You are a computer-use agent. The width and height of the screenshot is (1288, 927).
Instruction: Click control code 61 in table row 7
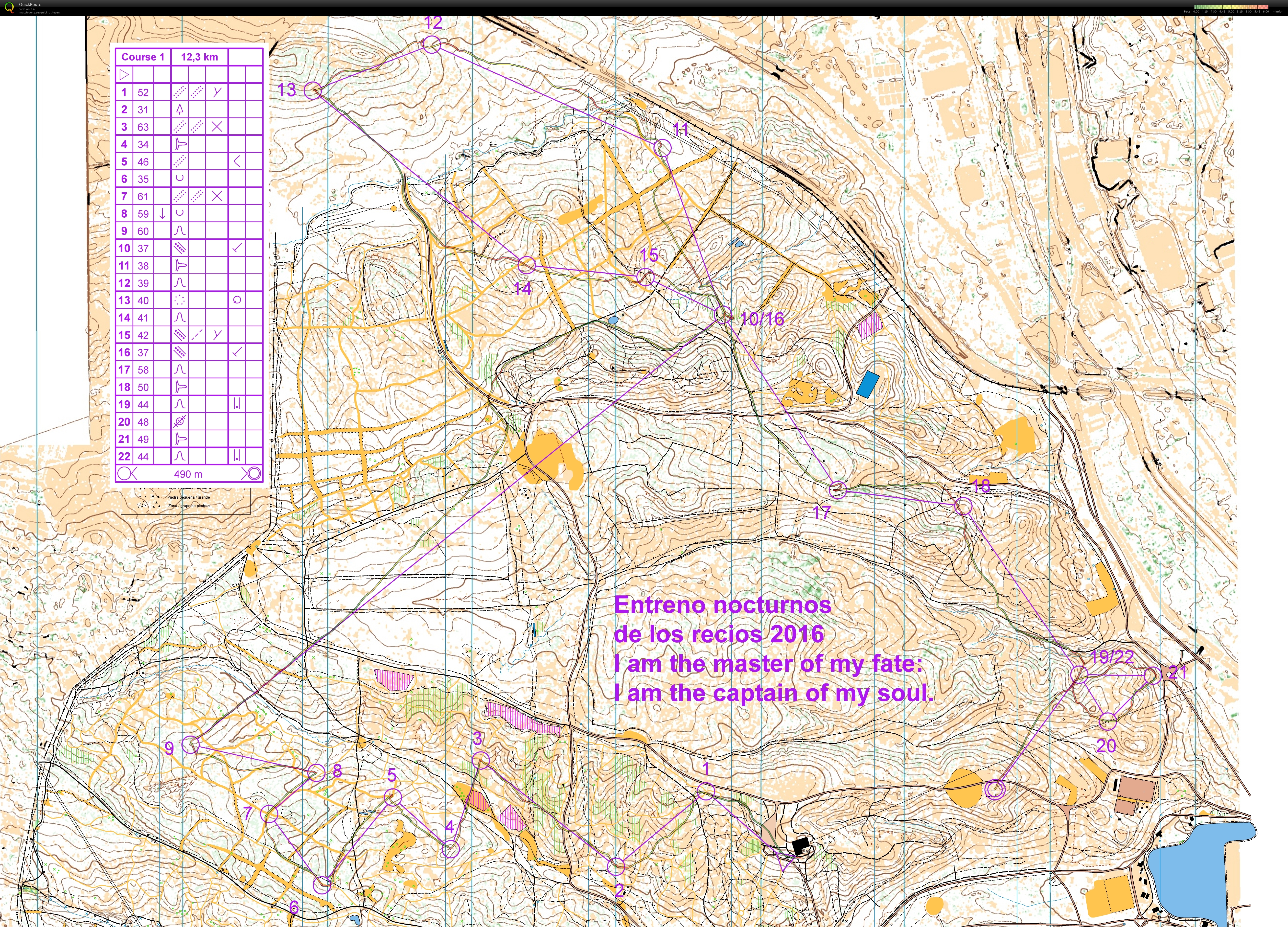tap(143, 196)
